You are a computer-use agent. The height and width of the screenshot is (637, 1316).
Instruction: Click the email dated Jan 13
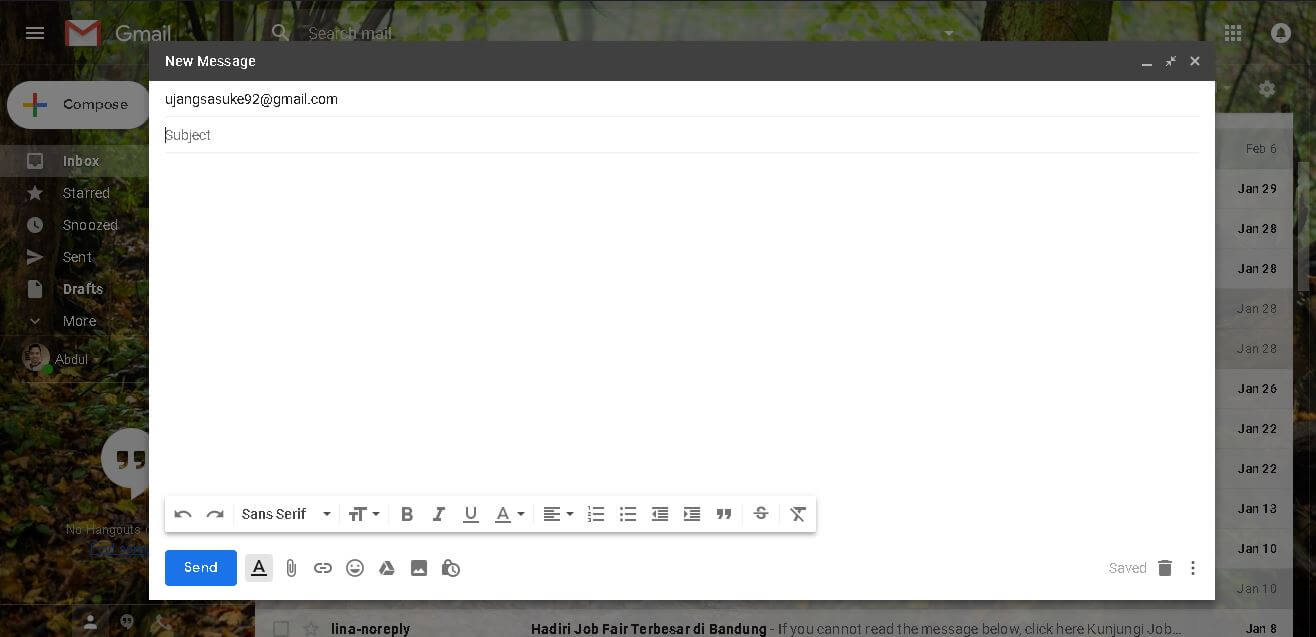point(1257,509)
